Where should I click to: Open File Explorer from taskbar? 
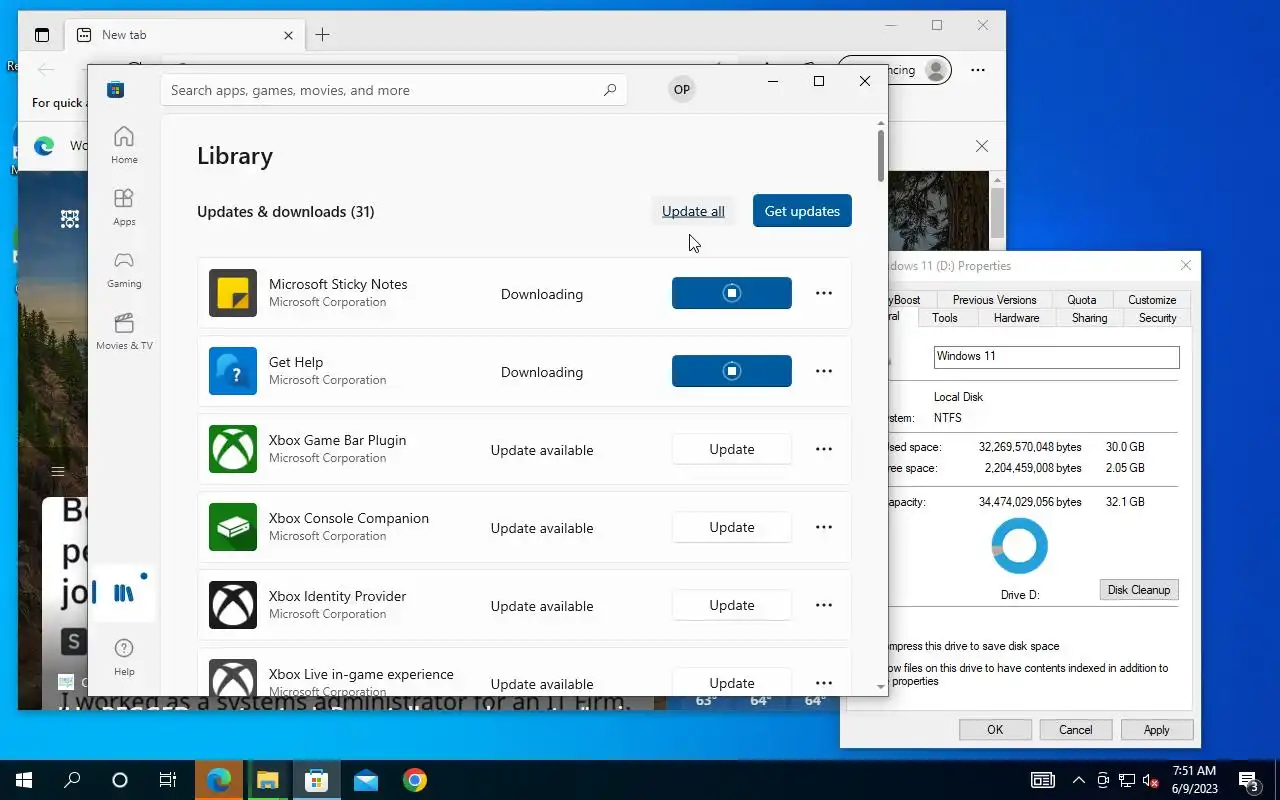click(267, 780)
